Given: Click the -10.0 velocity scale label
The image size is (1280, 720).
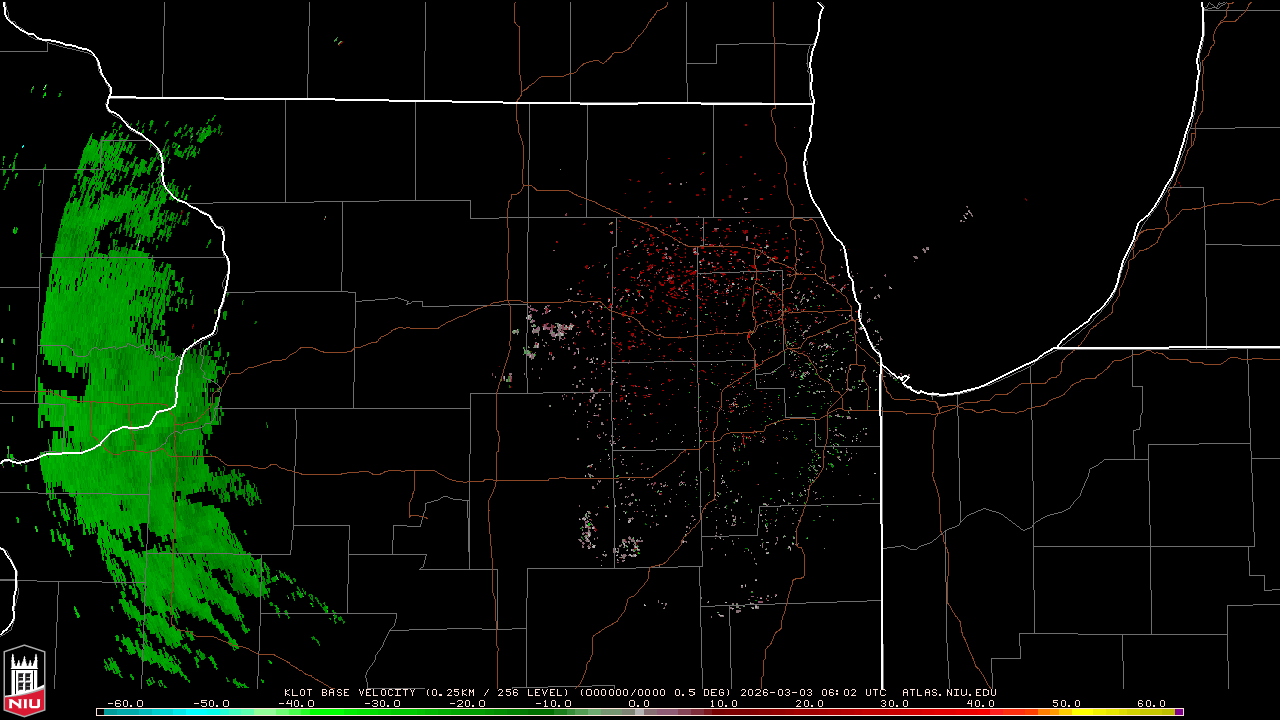Looking at the screenshot, I should [554, 703].
